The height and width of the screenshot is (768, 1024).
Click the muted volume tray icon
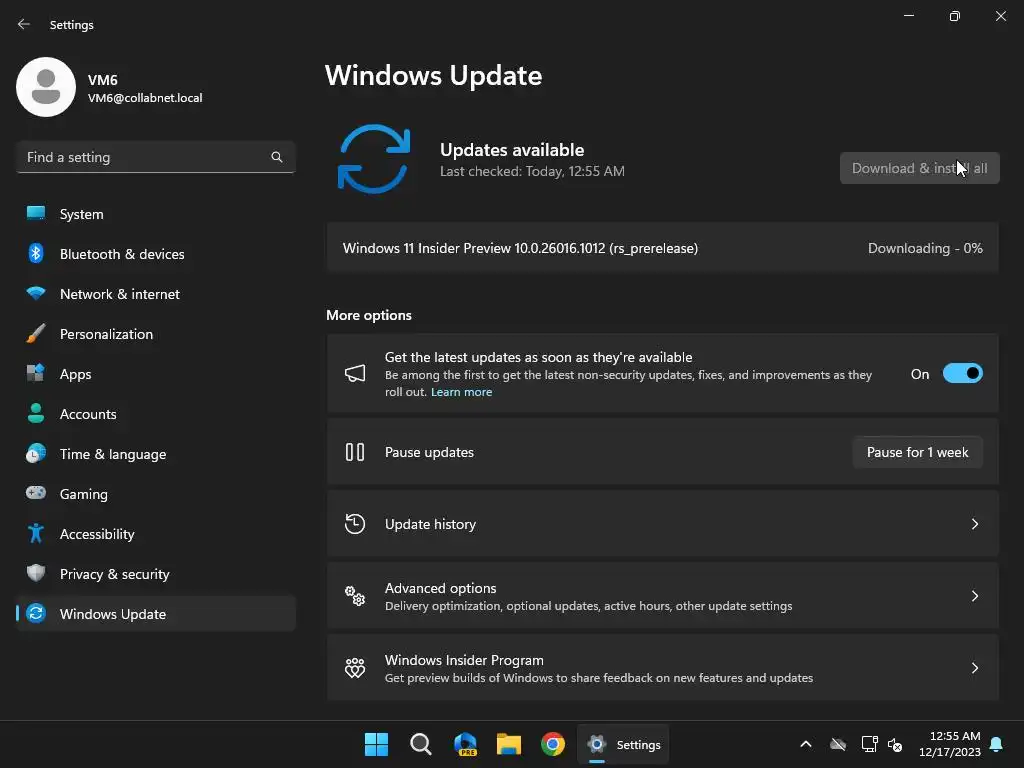(x=895, y=744)
